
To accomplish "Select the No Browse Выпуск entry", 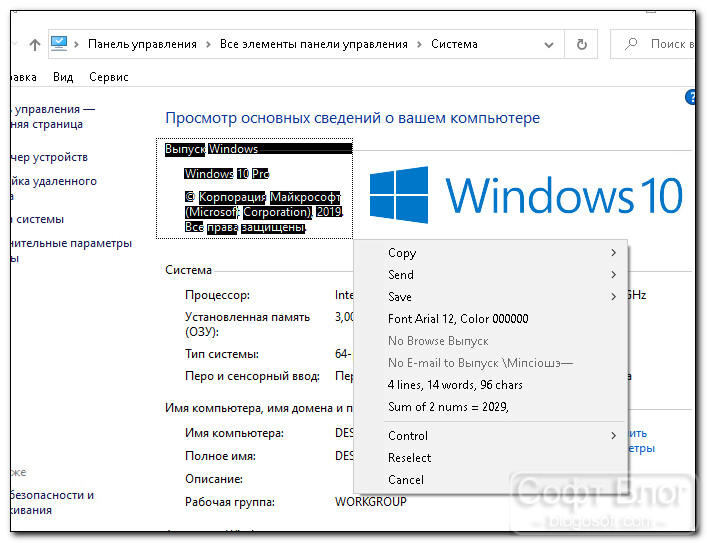I will (x=491, y=341).
